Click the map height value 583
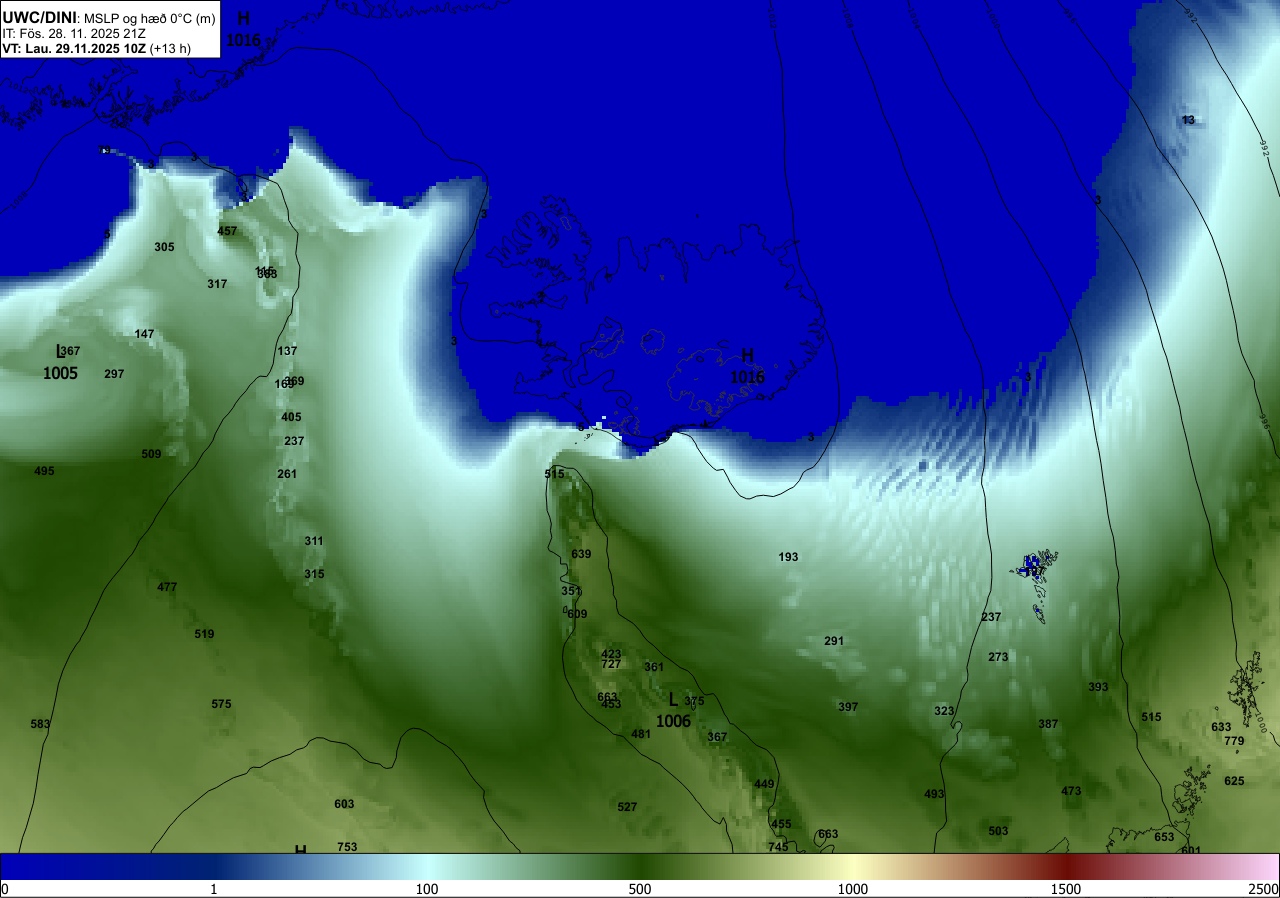 (x=40, y=724)
